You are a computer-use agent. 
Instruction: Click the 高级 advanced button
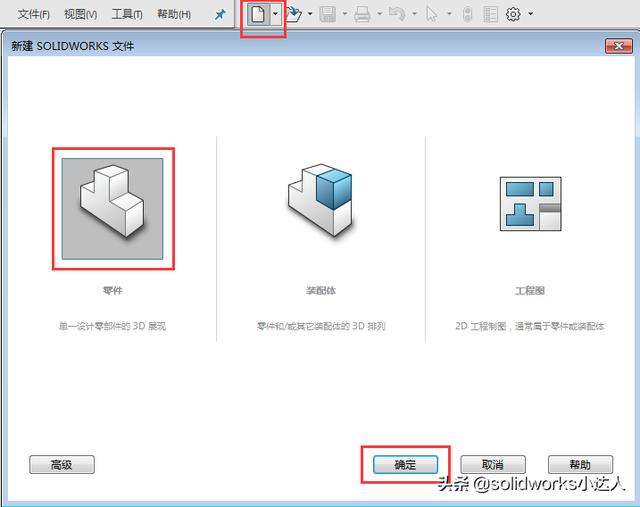pyautogui.click(x=62, y=465)
